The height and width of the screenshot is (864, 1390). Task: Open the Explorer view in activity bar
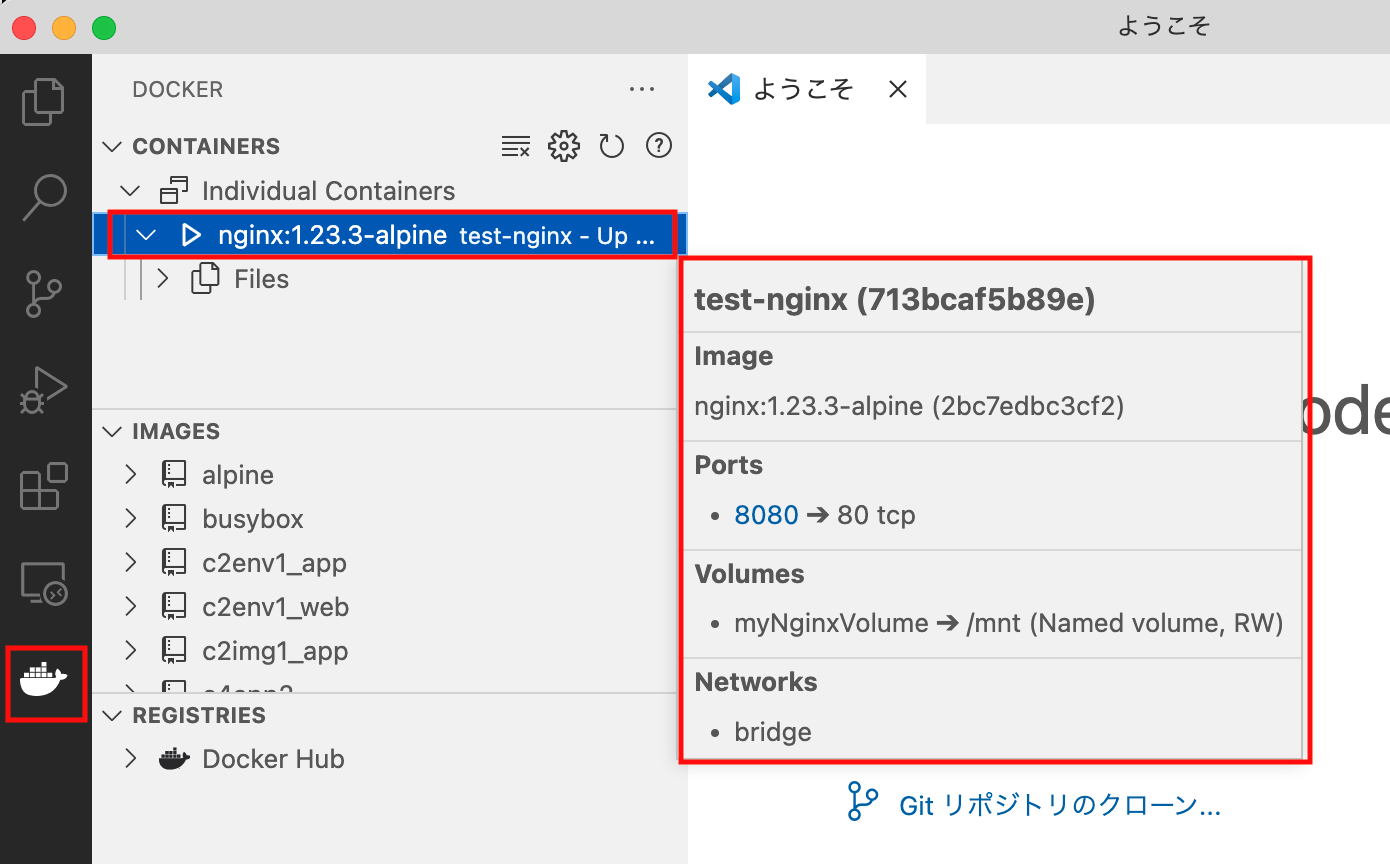(x=44, y=101)
